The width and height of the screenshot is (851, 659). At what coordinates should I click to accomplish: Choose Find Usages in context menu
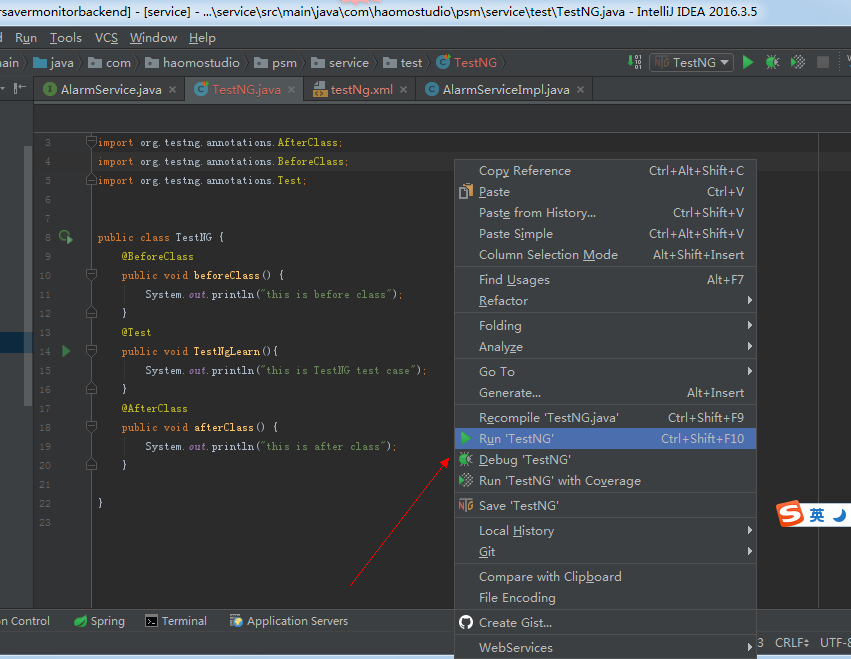605,280
